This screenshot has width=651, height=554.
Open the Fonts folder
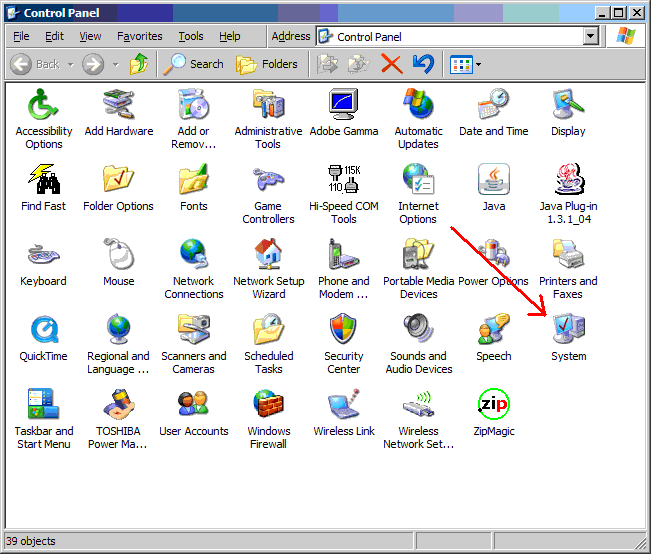(193, 179)
